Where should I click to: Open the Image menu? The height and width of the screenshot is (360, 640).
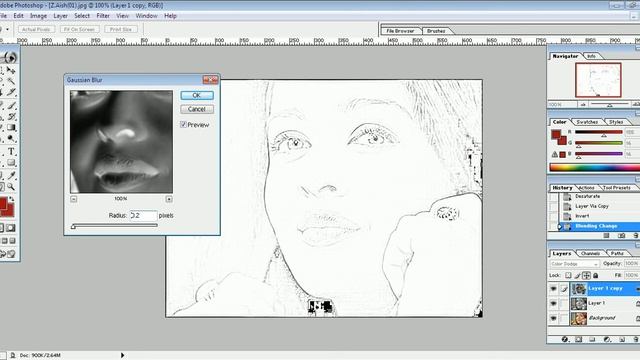38,16
